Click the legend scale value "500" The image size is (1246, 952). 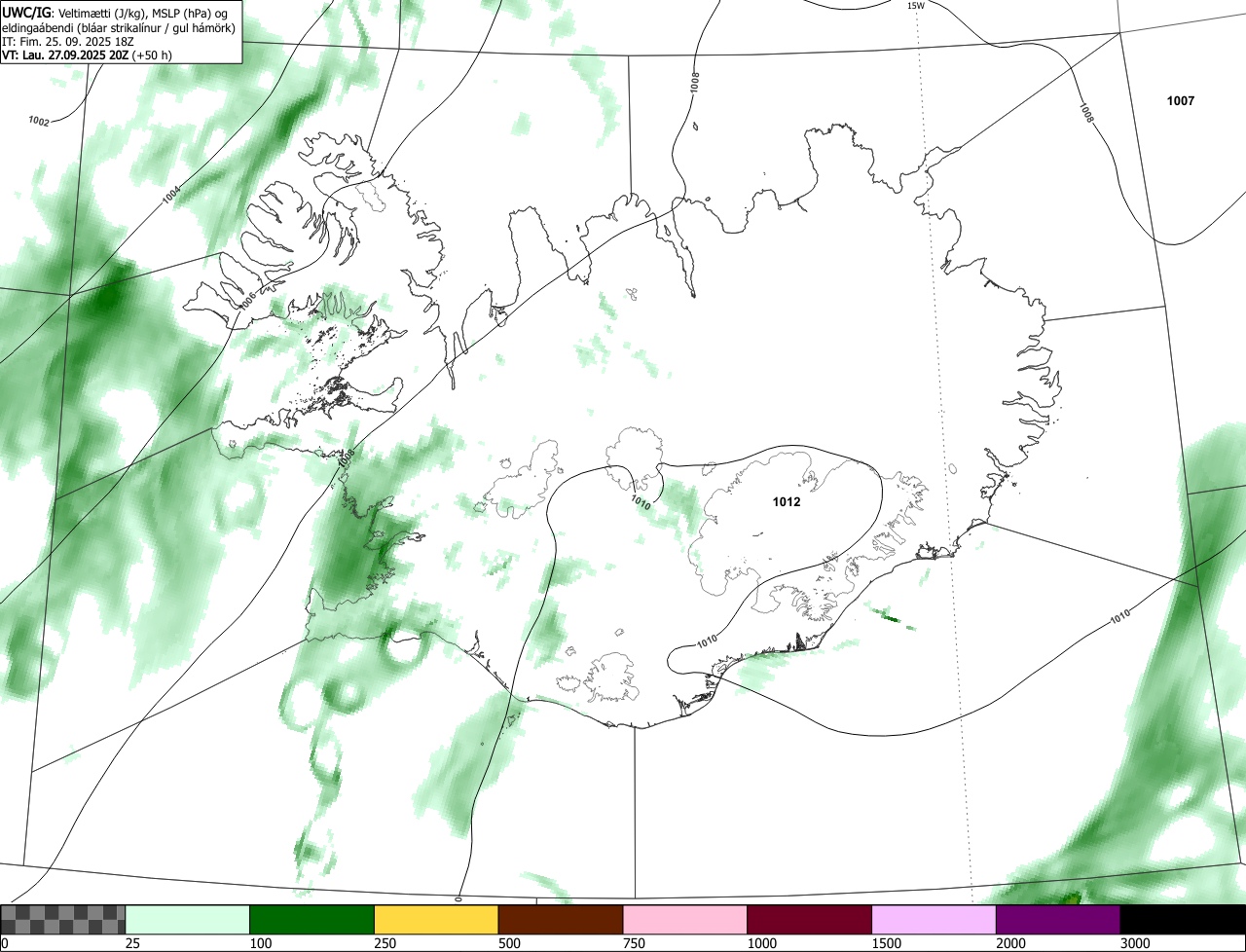click(x=509, y=943)
